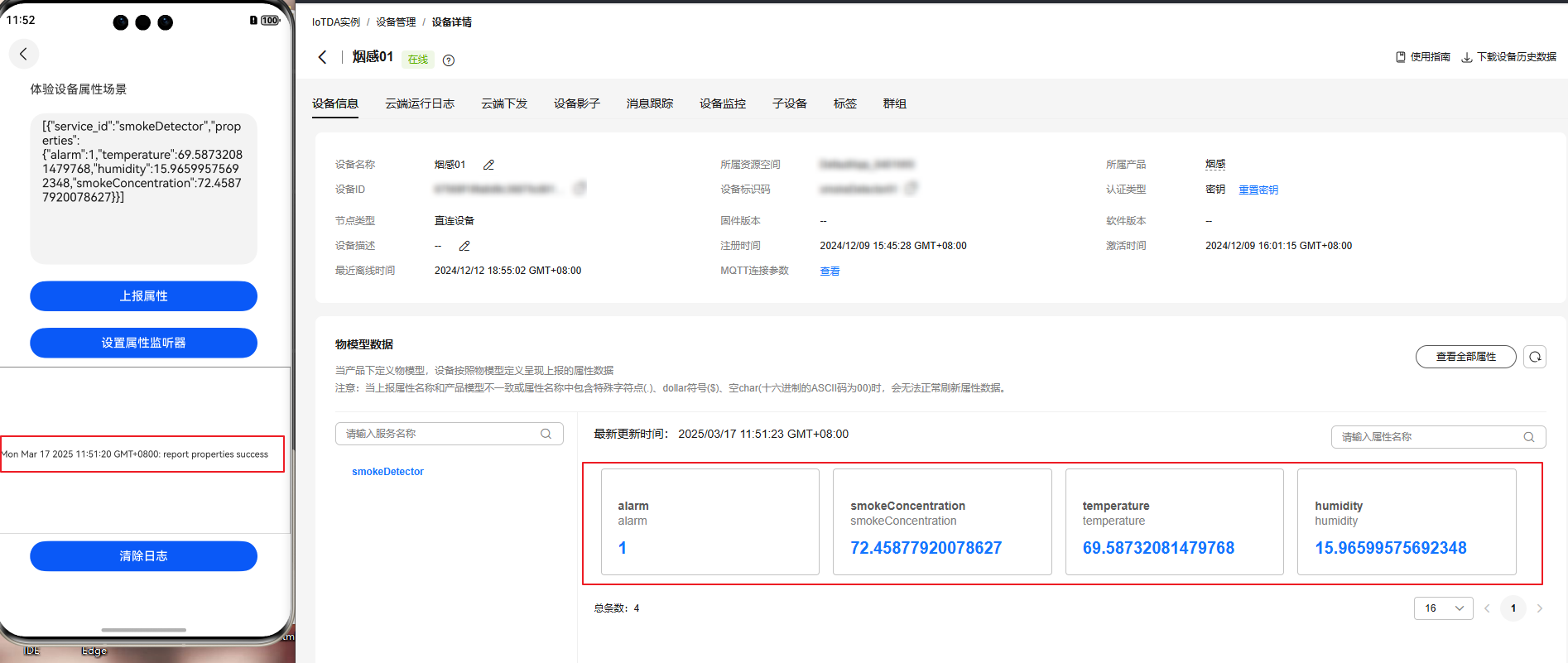Click the 总条数: 4 count text
The width and height of the screenshot is (1568, 663).
coord(617,608)
